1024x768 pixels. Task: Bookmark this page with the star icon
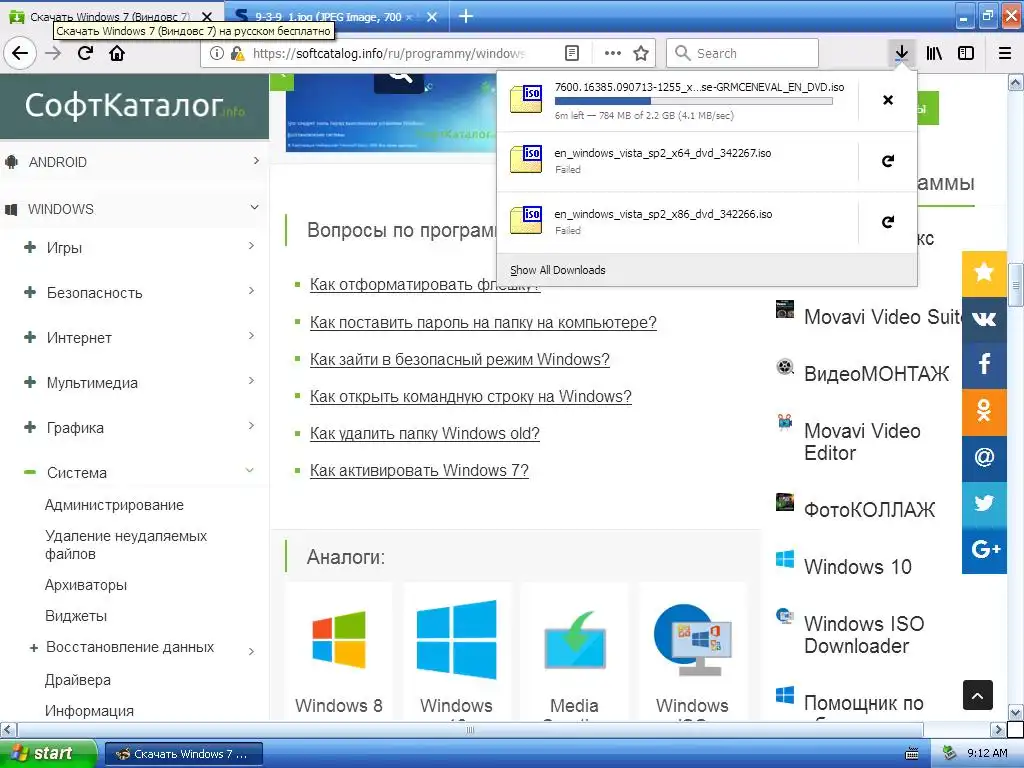click(641, 54)
